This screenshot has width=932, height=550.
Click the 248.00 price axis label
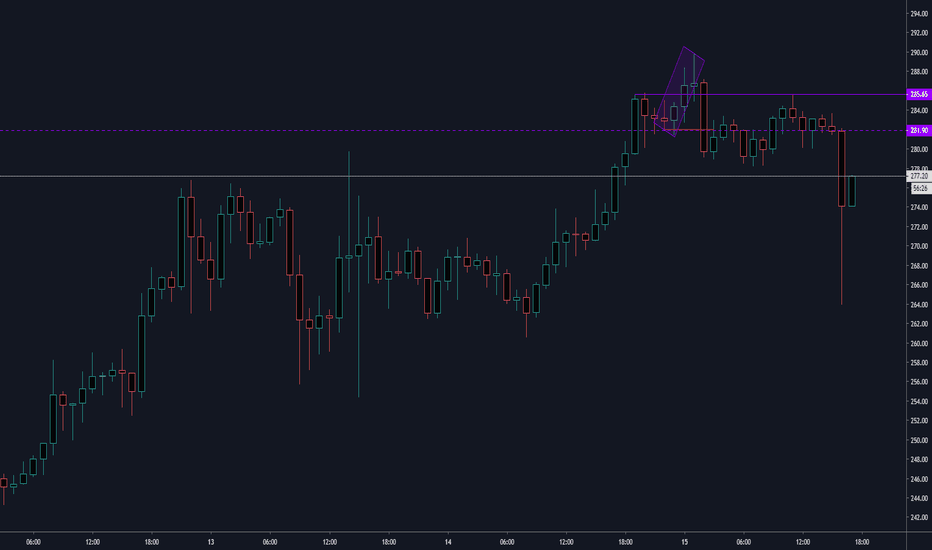[x=919, y=460]
